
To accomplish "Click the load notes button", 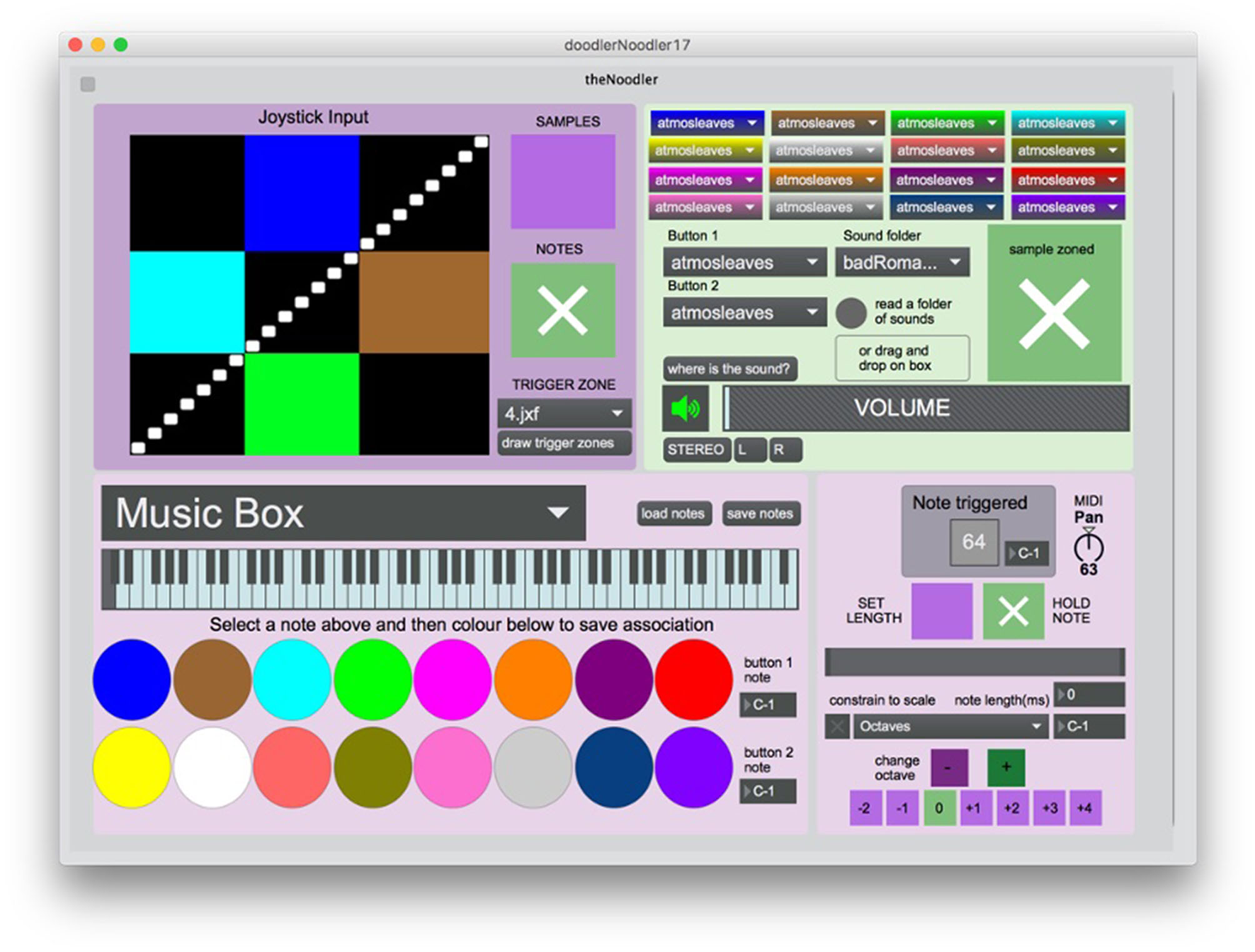I will [x=672, y=514].
